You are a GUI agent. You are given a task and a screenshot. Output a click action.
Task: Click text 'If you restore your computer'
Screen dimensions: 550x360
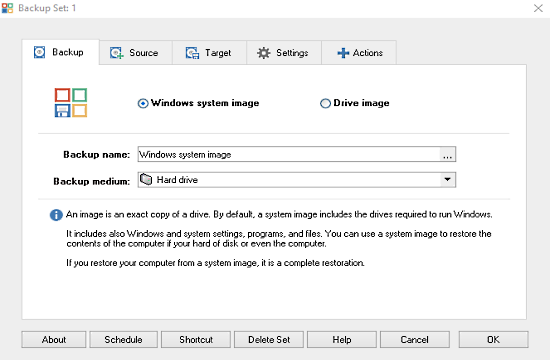click(x=121, y=263)
